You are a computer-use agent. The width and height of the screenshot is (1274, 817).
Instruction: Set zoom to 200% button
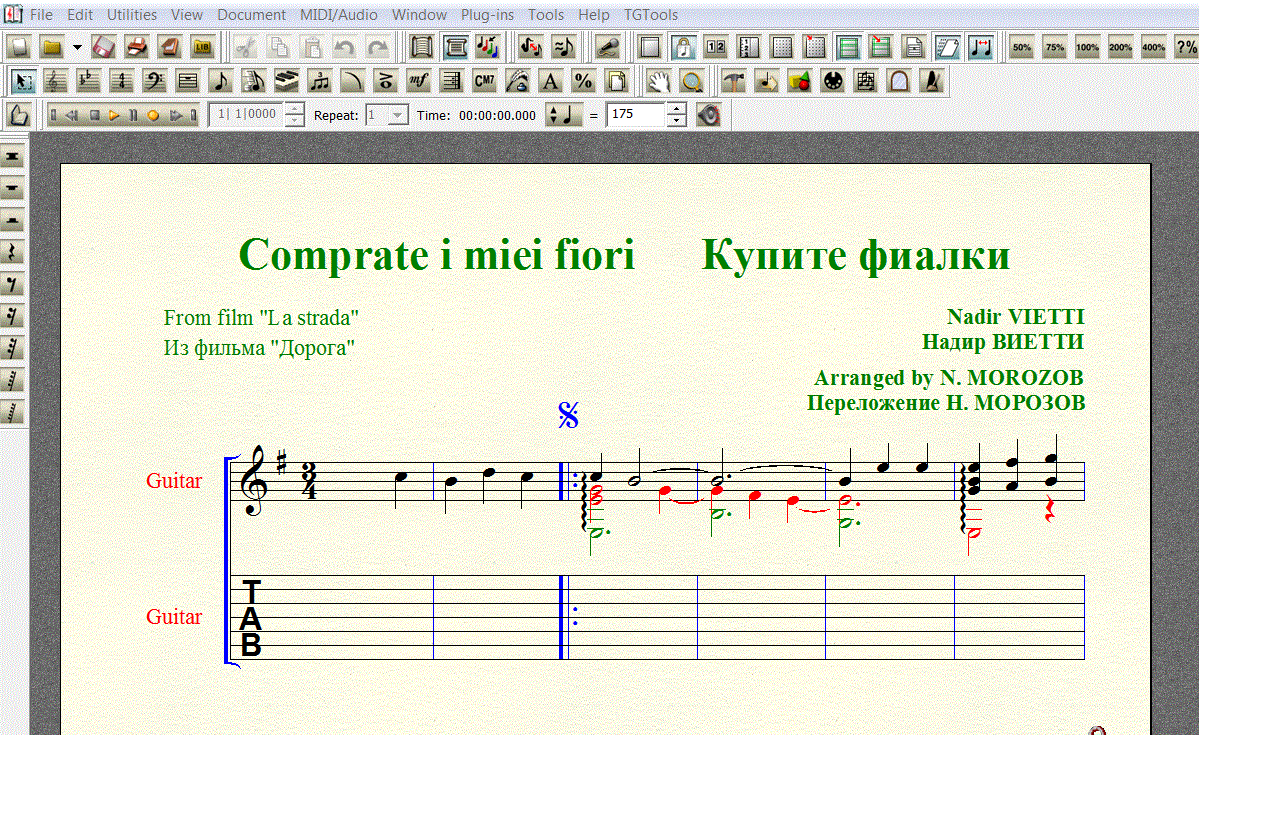(1120, 47)
